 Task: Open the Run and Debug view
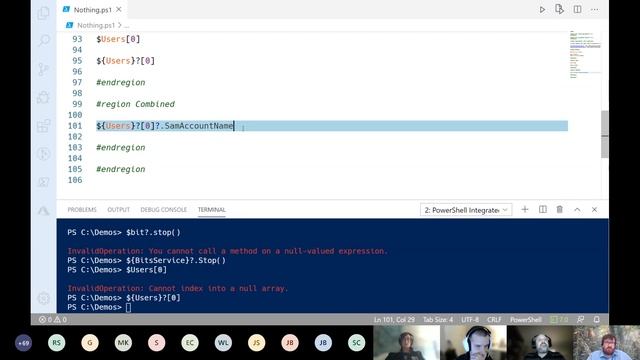coord(43,97)
